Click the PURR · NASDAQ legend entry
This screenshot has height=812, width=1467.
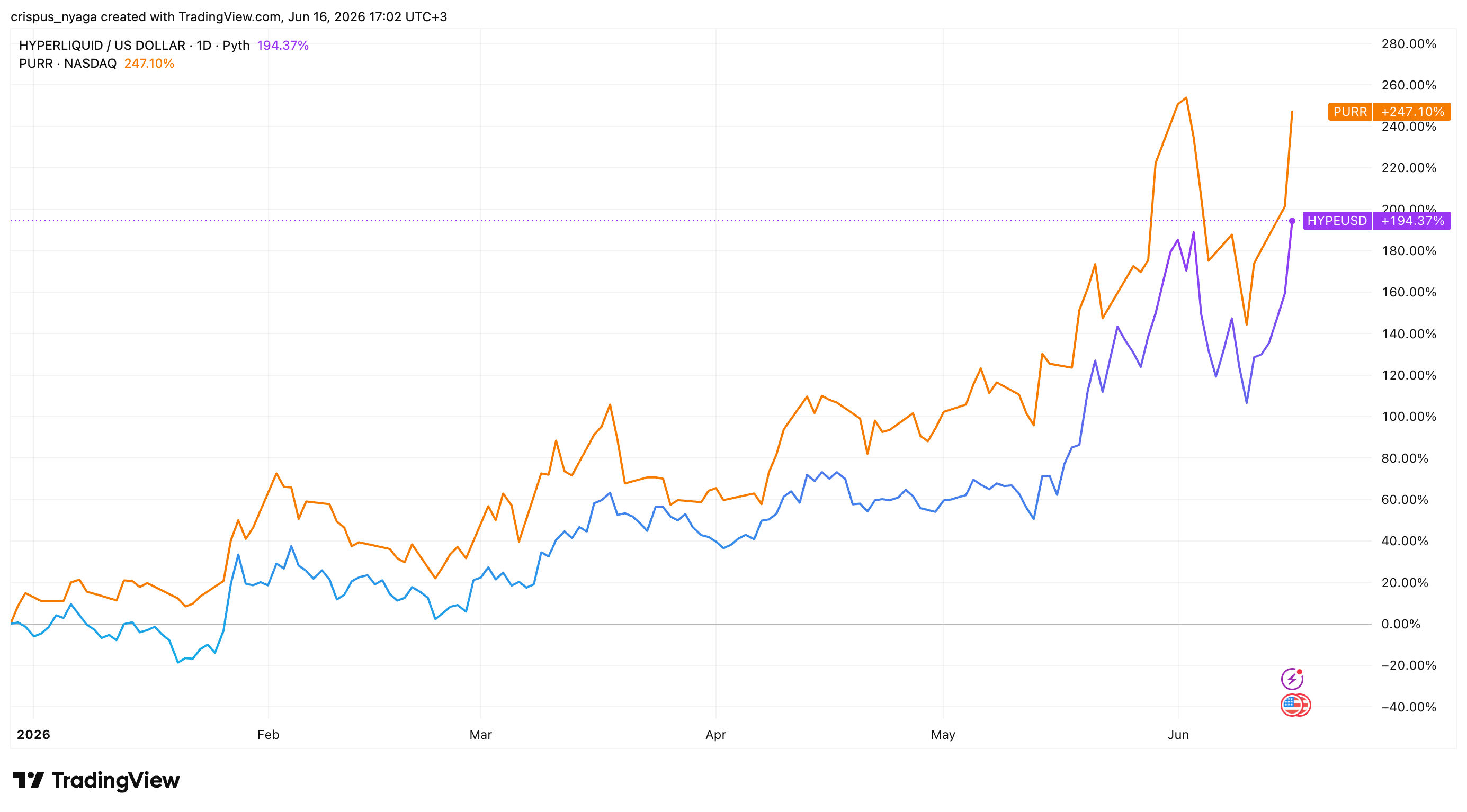click(x=67, y=63)
